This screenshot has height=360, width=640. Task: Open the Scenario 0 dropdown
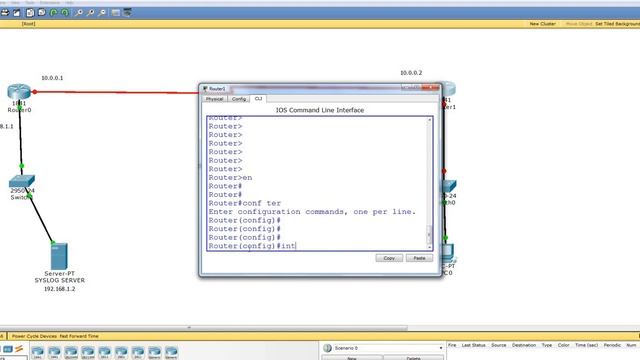click(388, 348)
